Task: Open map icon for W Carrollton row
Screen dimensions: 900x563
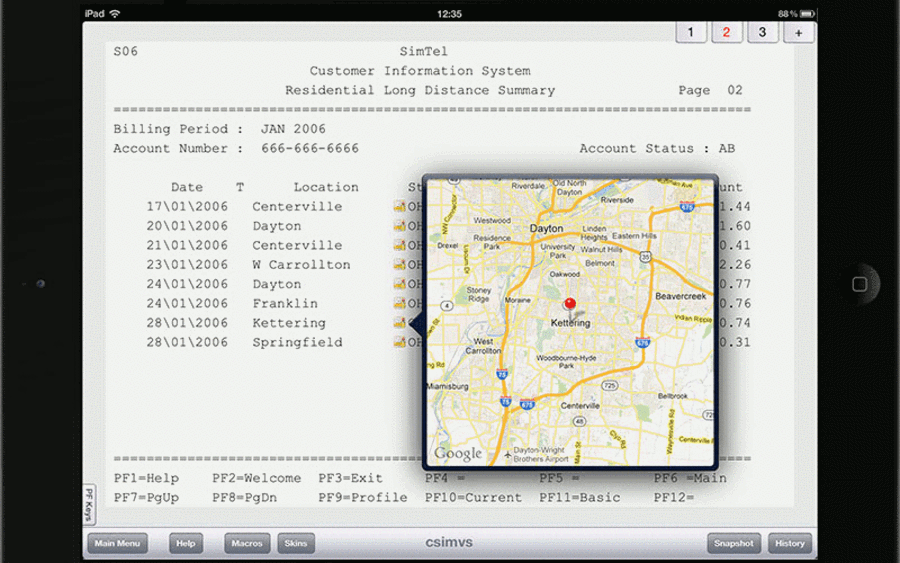Action: point(399,265)
